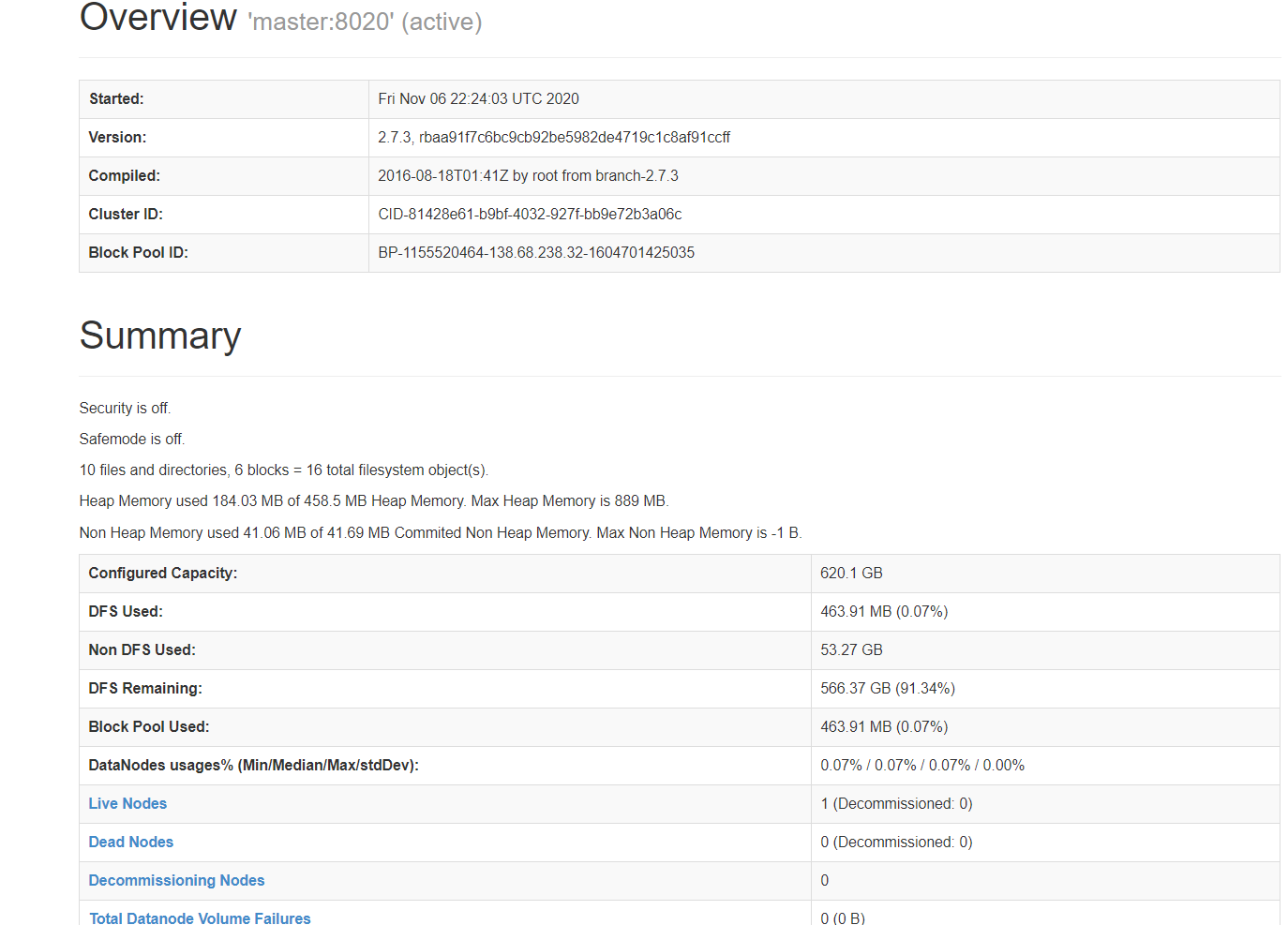Screen dimensions: 1288x925
Task: Click the Overview page heading
Action: coord(157,17)
